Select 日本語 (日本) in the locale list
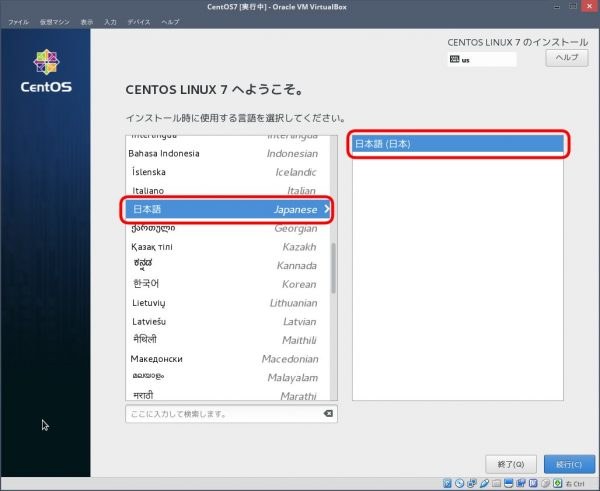Viewport: 600px width, 491px height. click(458, 144)
